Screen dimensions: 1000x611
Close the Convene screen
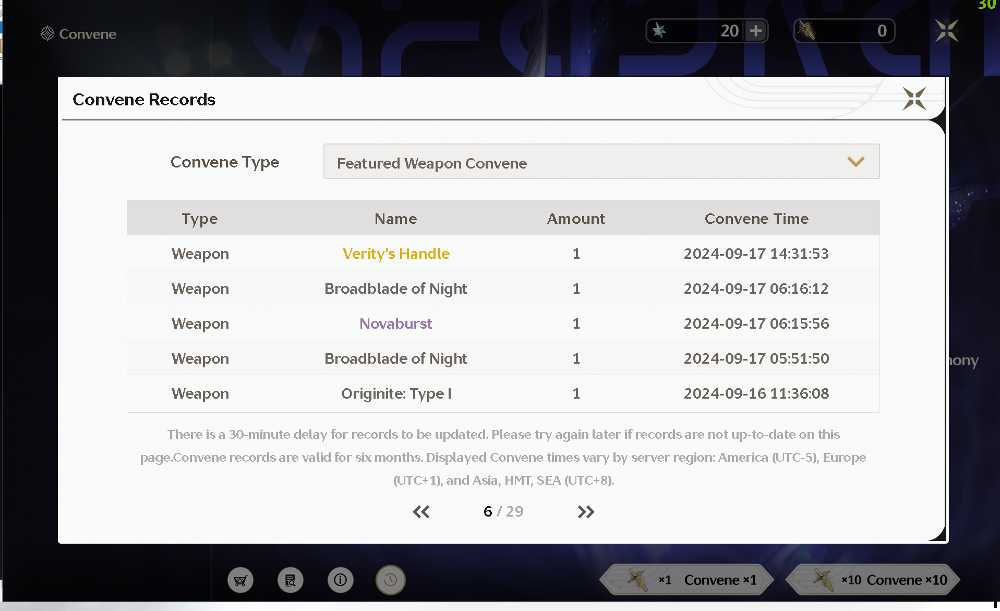[x=946, y=31]
